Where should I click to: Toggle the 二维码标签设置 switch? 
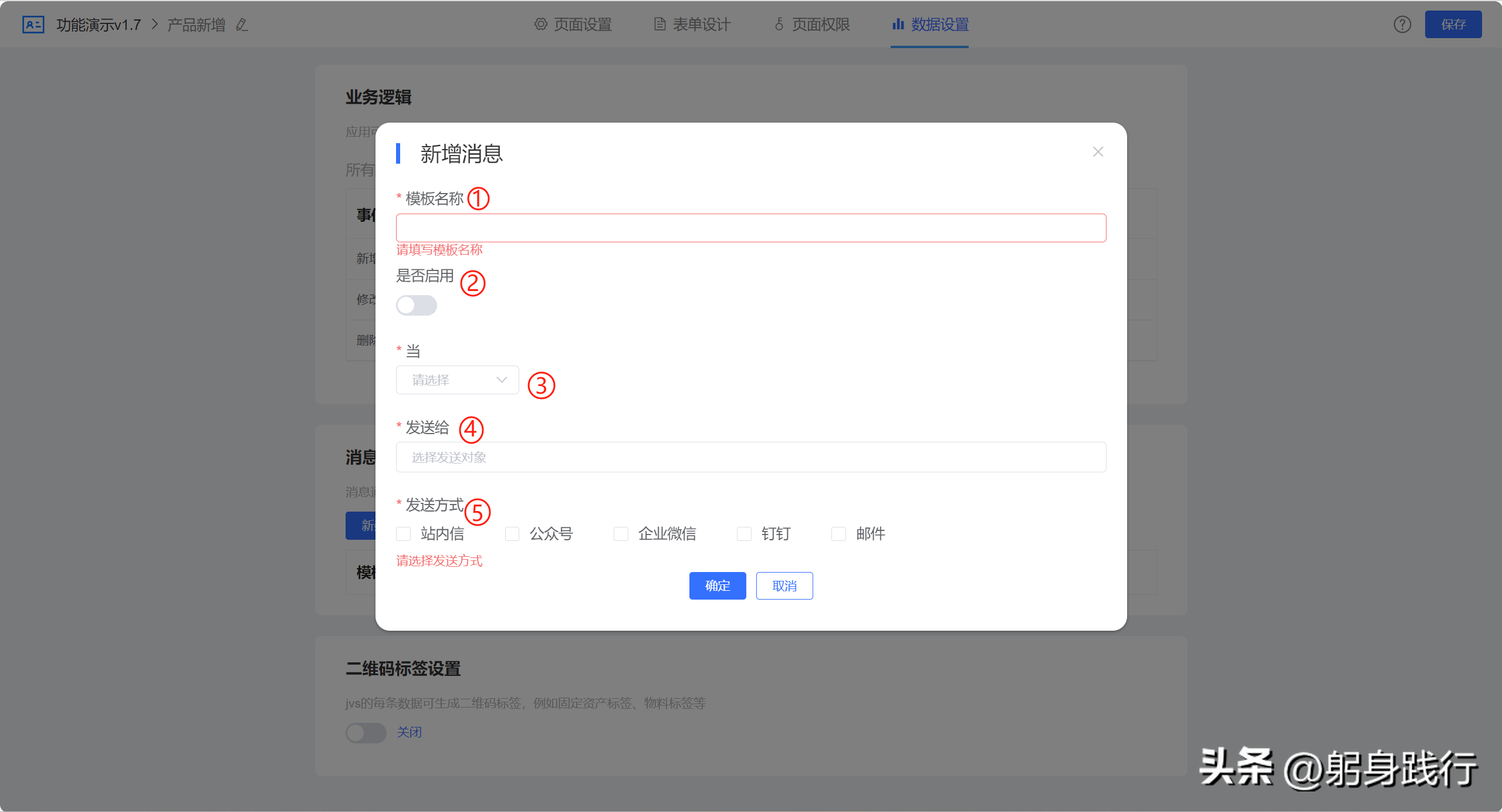(x=366, y=733)
